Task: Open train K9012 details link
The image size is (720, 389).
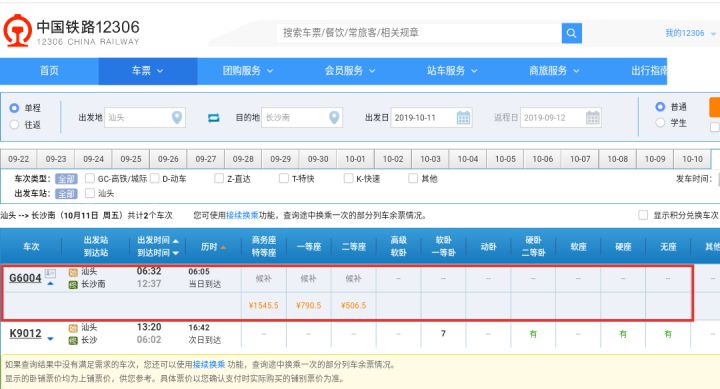Action: click(x=25, y=333)
